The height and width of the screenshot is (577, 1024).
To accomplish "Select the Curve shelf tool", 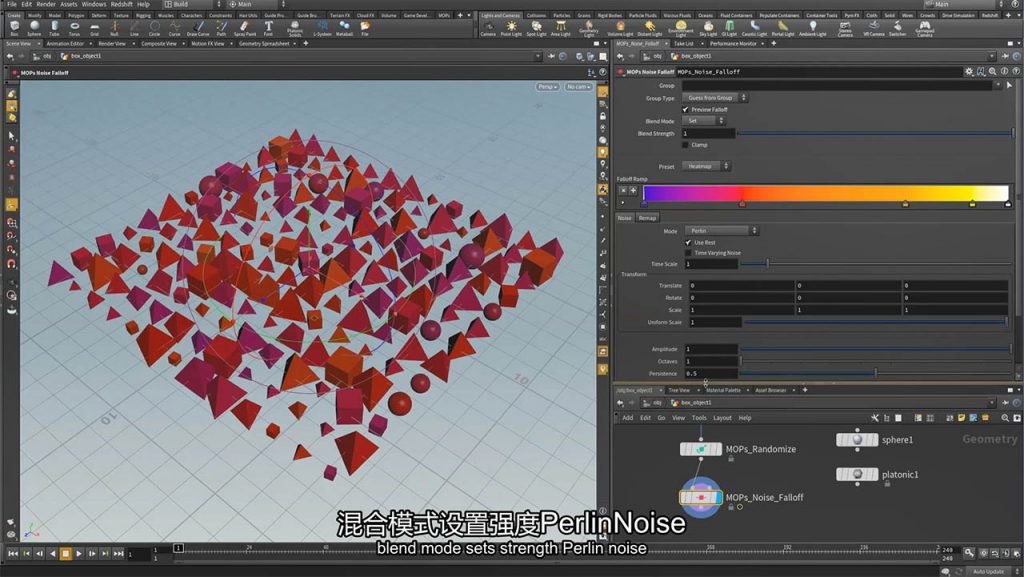I will [174, 28].
